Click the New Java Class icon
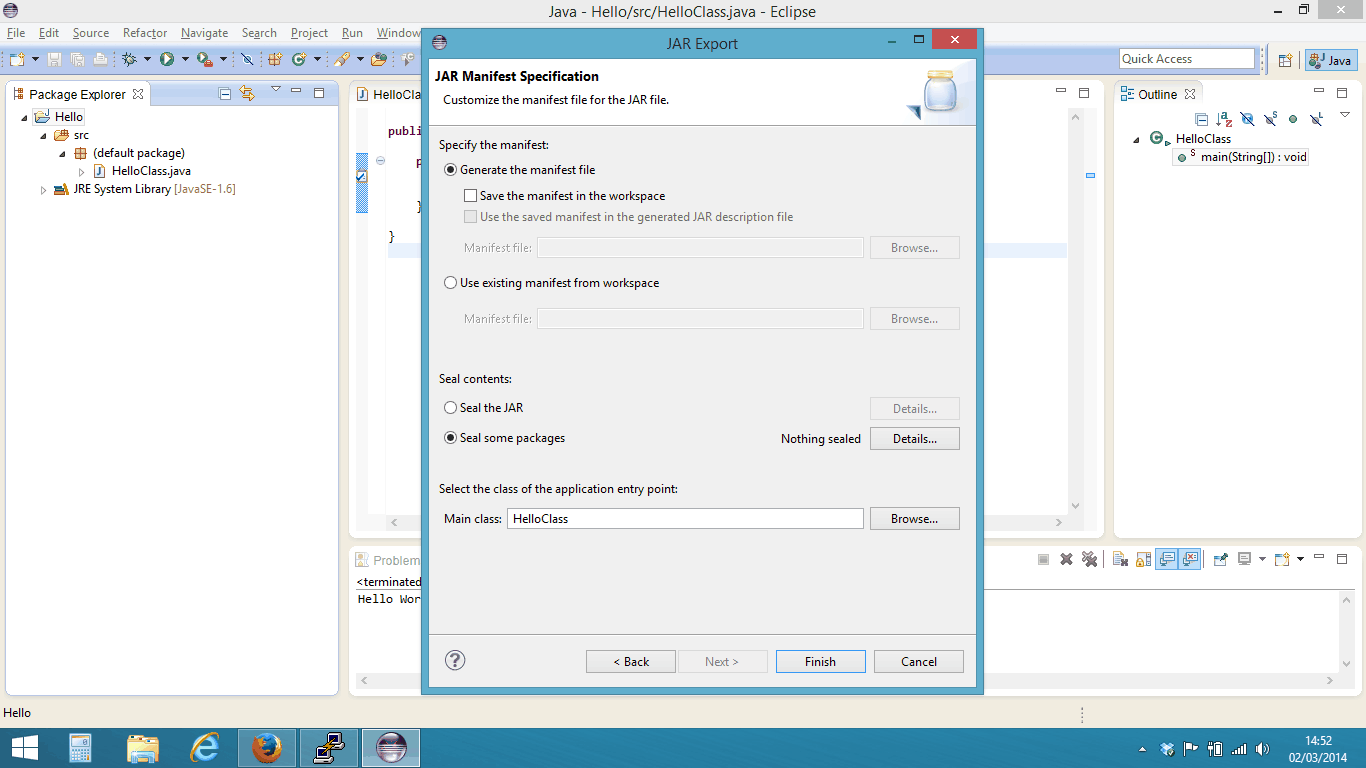The height and width of the screenshot is (768, 1366). click(x=298, y=59)
